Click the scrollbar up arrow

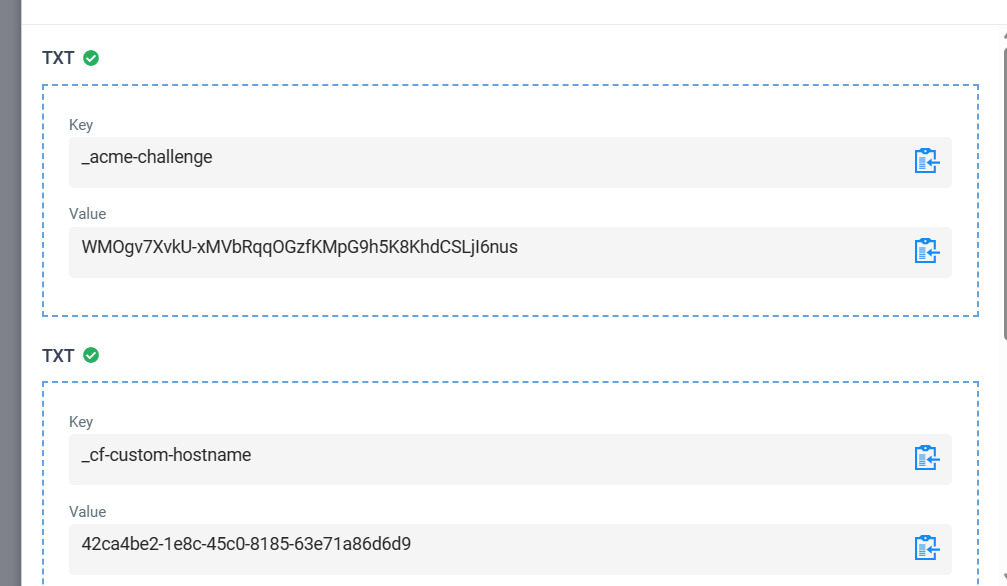pos(1004,36)
